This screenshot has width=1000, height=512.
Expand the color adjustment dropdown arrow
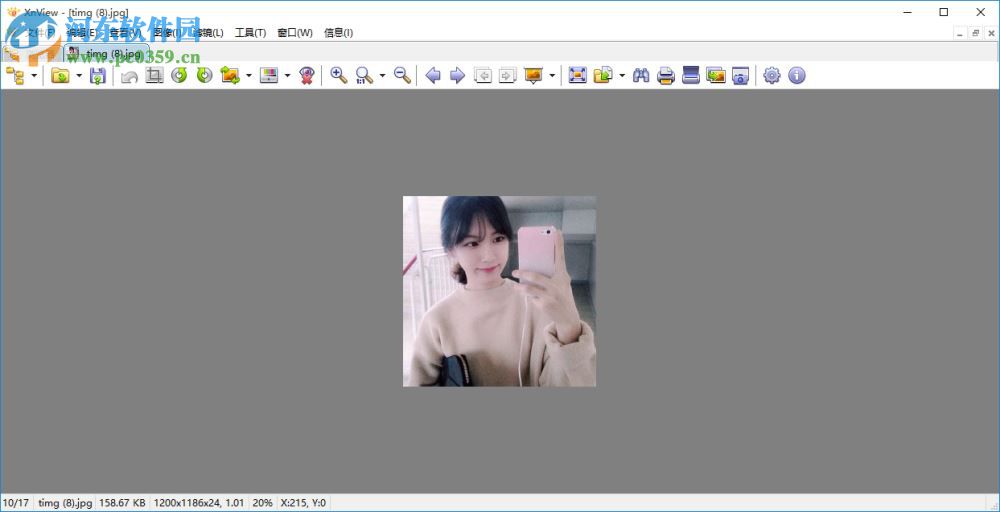287,76
